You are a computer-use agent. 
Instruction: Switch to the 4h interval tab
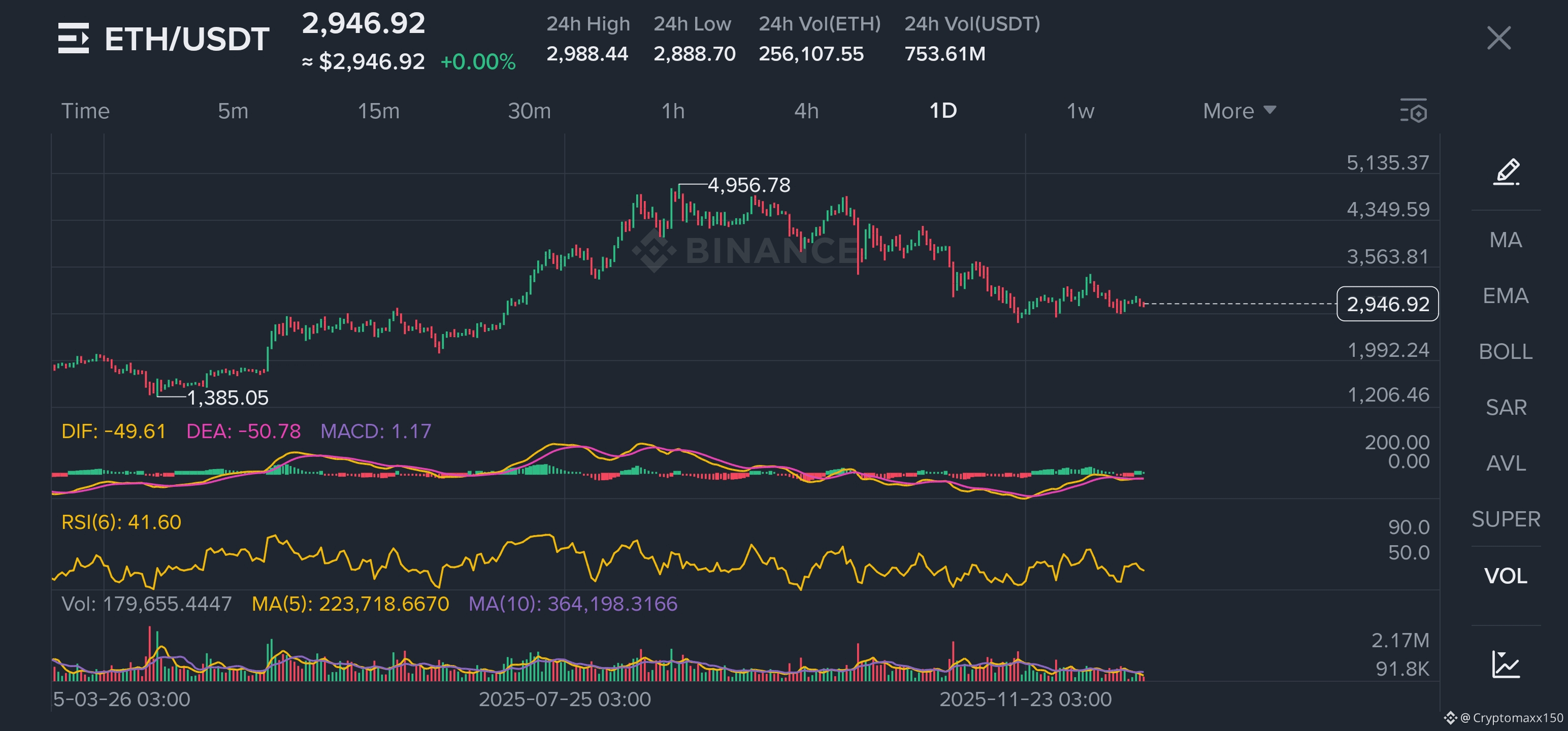[x=806, y=111]
